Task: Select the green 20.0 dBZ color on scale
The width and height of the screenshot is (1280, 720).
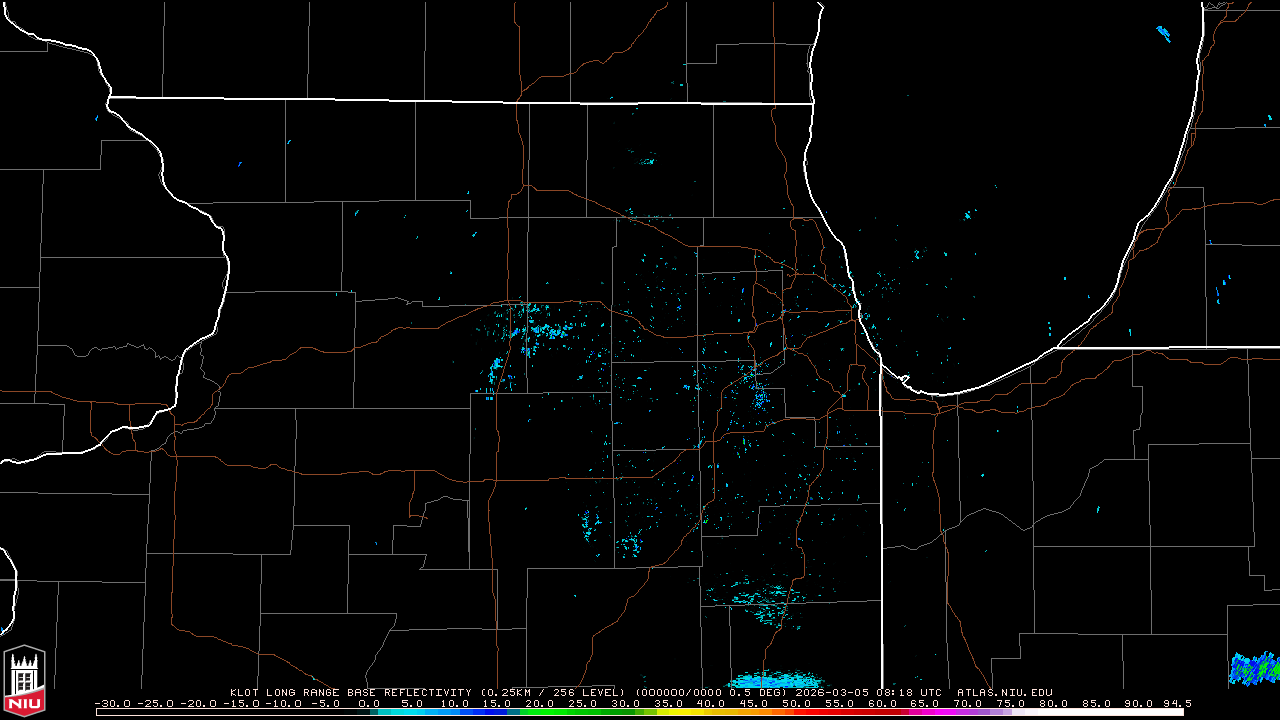Action: [x=533, y=712]
